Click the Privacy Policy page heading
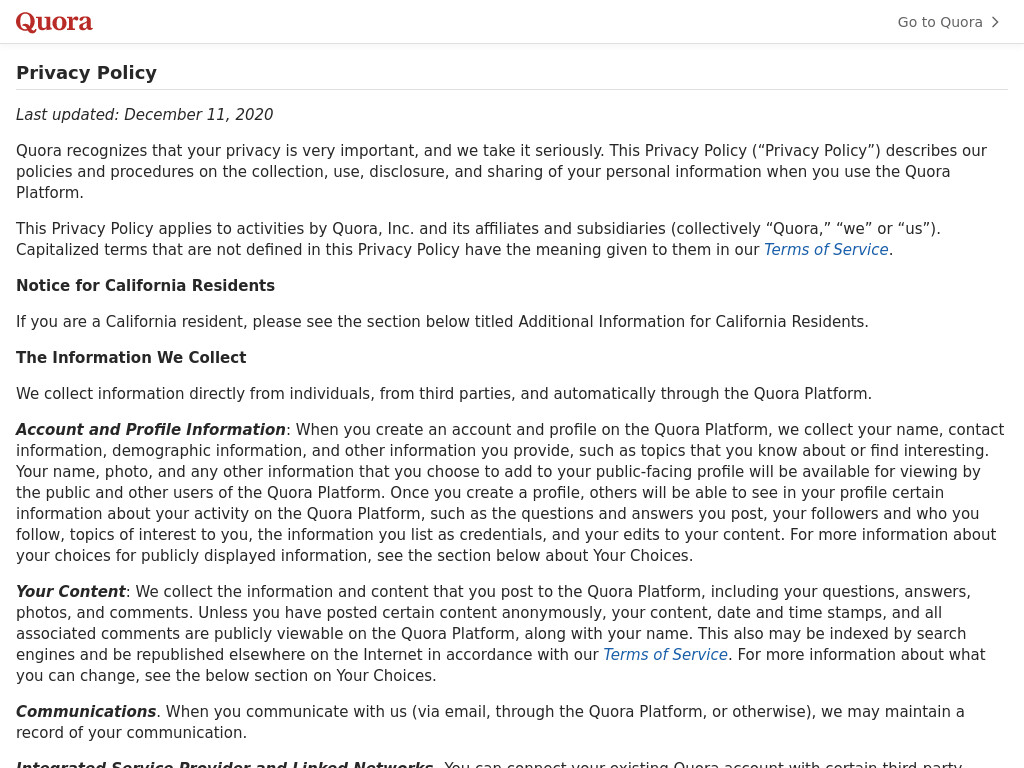 (86, 72)
